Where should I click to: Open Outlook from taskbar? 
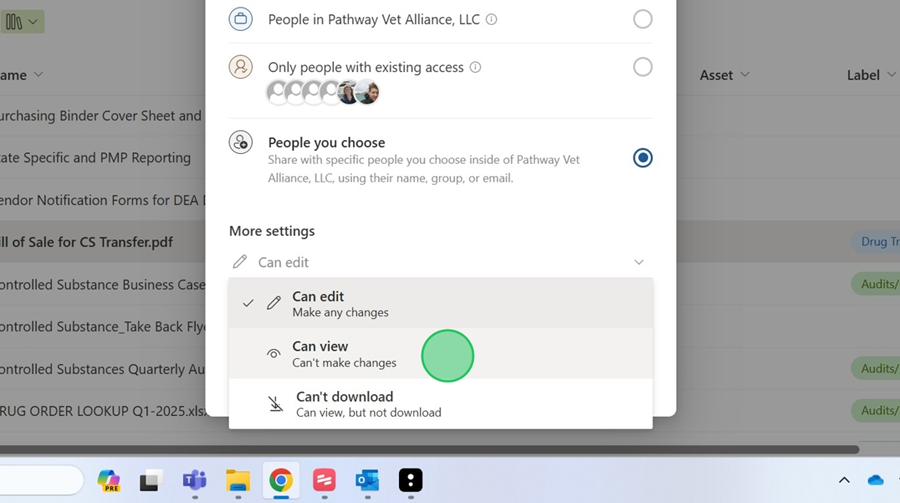(x=367, y=481)
